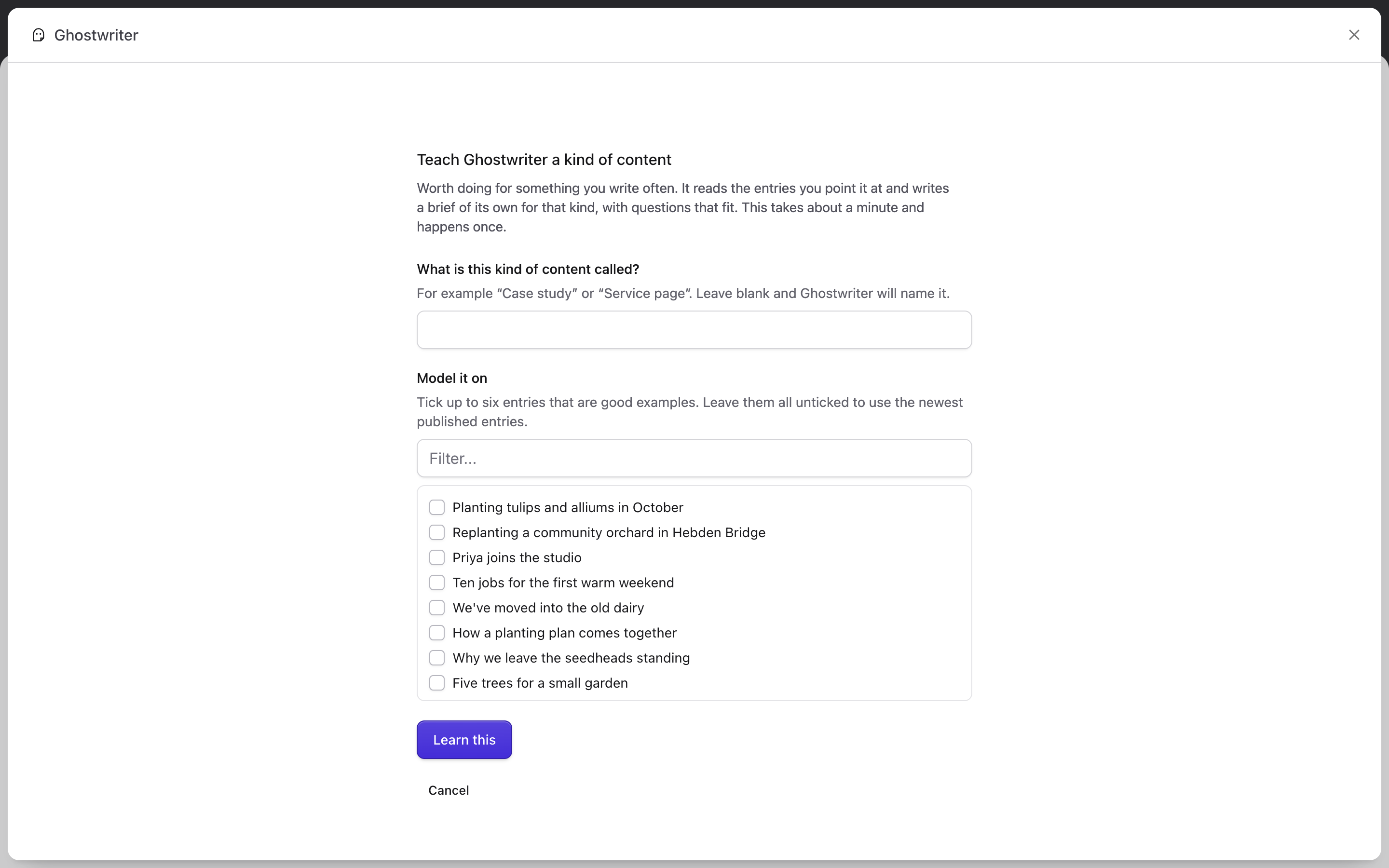Tick 'How a planting plan comes together' checkbox
Viewport: 1389px width, 868px height.
click(x=437, y=633)
